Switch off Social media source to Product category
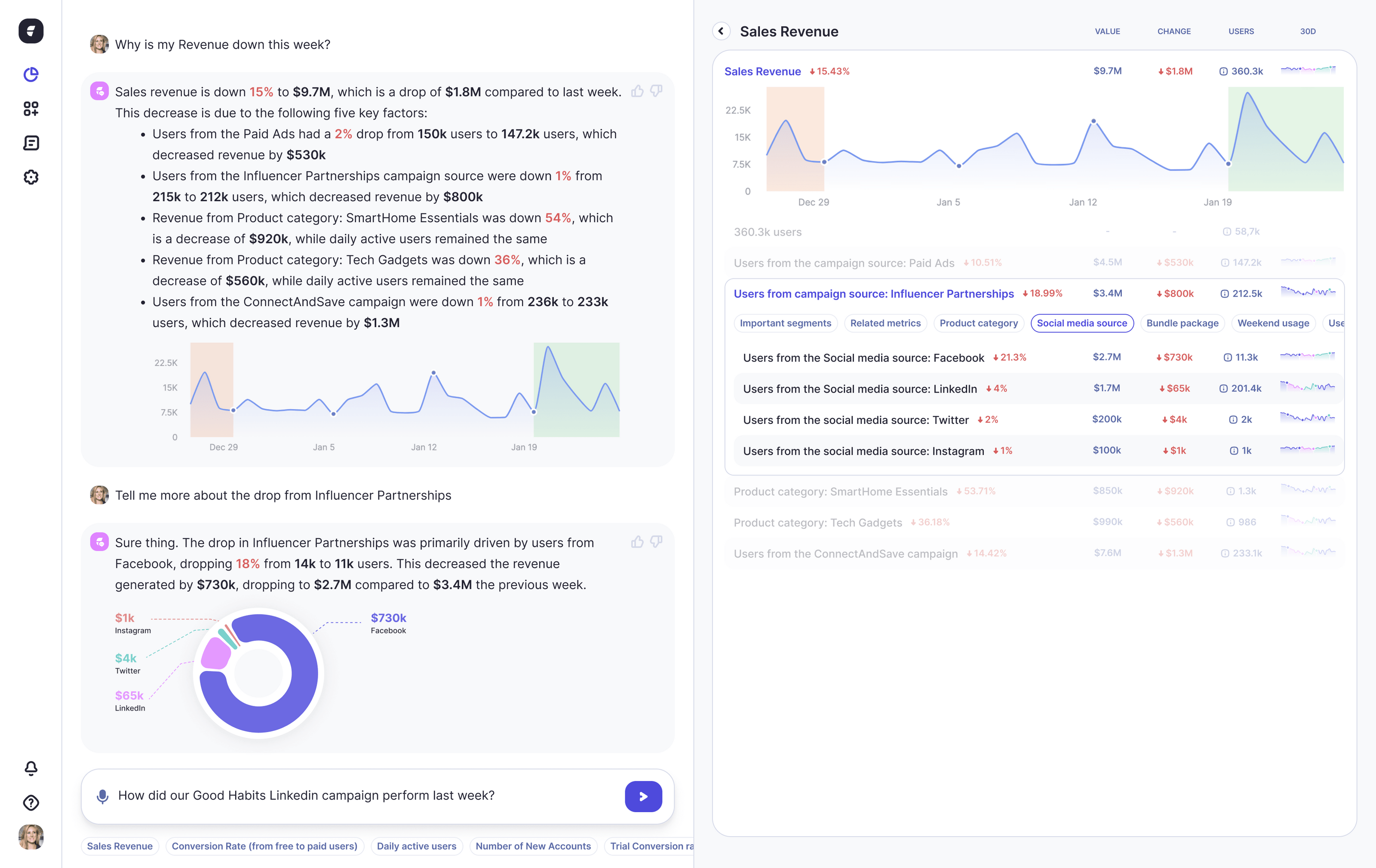The height and width of the screenshot is (868, 1376). coord(979,323)
